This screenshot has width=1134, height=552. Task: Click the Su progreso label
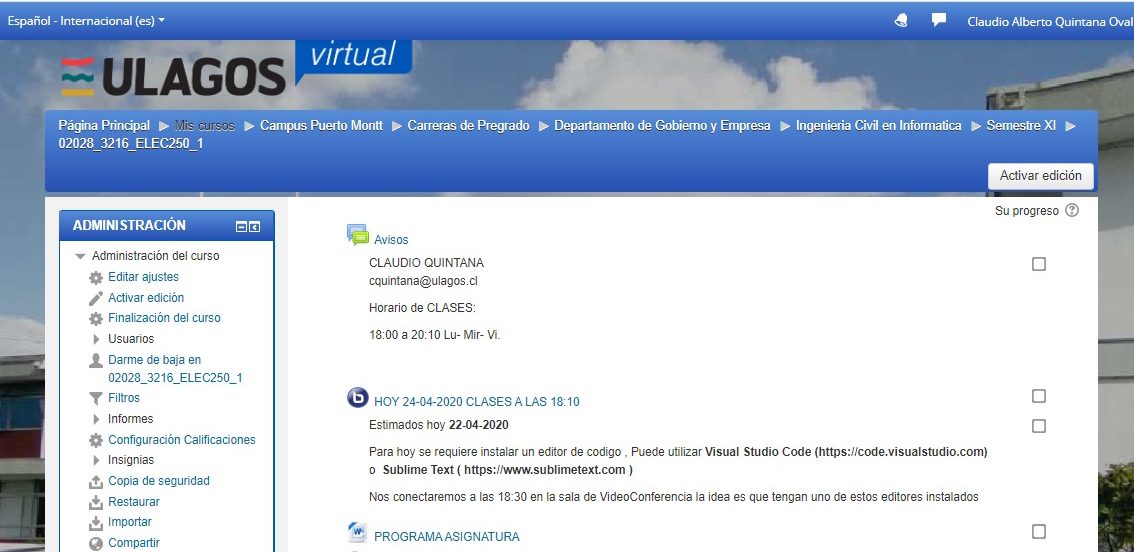coord(1027,211)
